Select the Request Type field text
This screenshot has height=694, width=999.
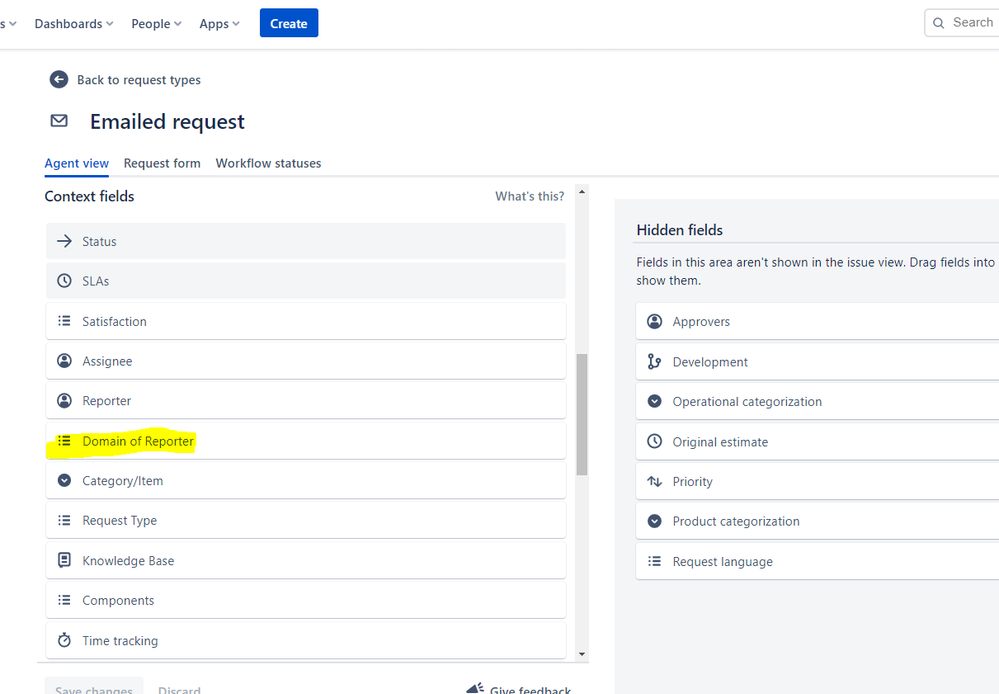click(x=119, y=521)
